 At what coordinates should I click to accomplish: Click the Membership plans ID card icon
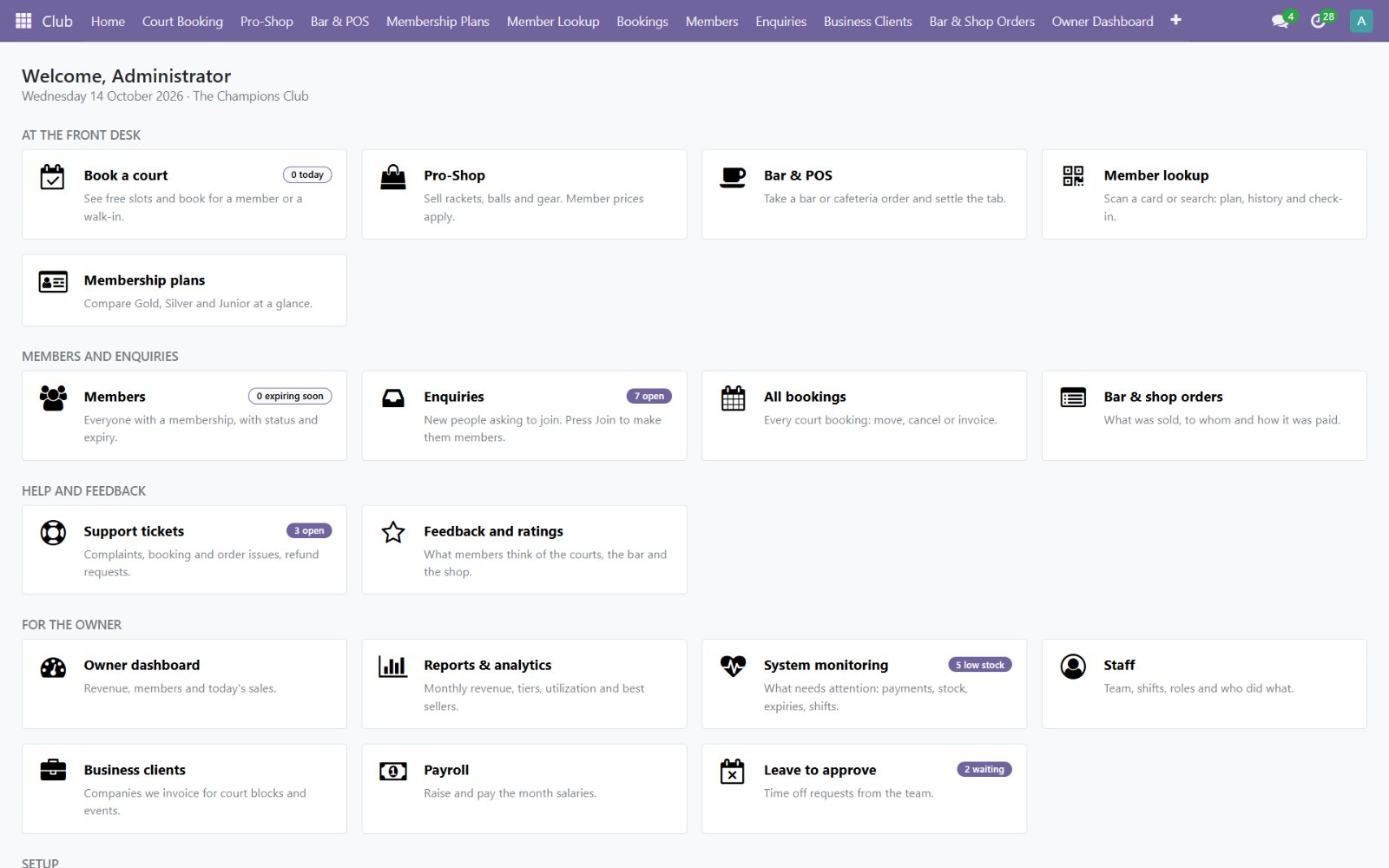(53, 282)
